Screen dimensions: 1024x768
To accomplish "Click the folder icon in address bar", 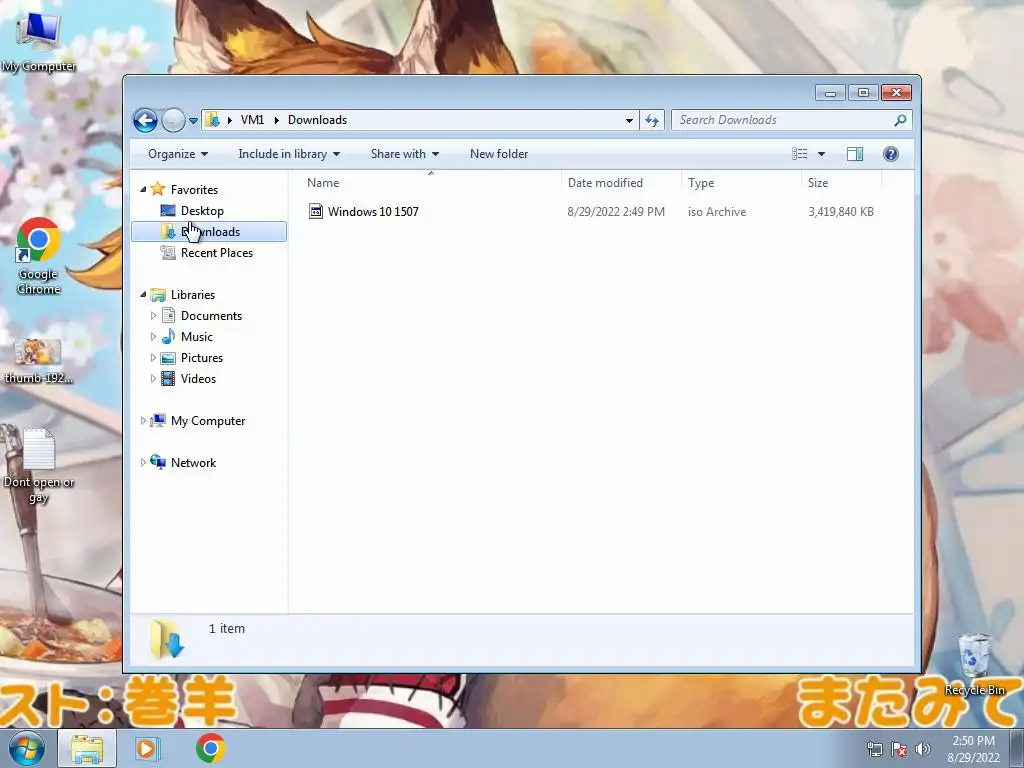I will 212,120.
